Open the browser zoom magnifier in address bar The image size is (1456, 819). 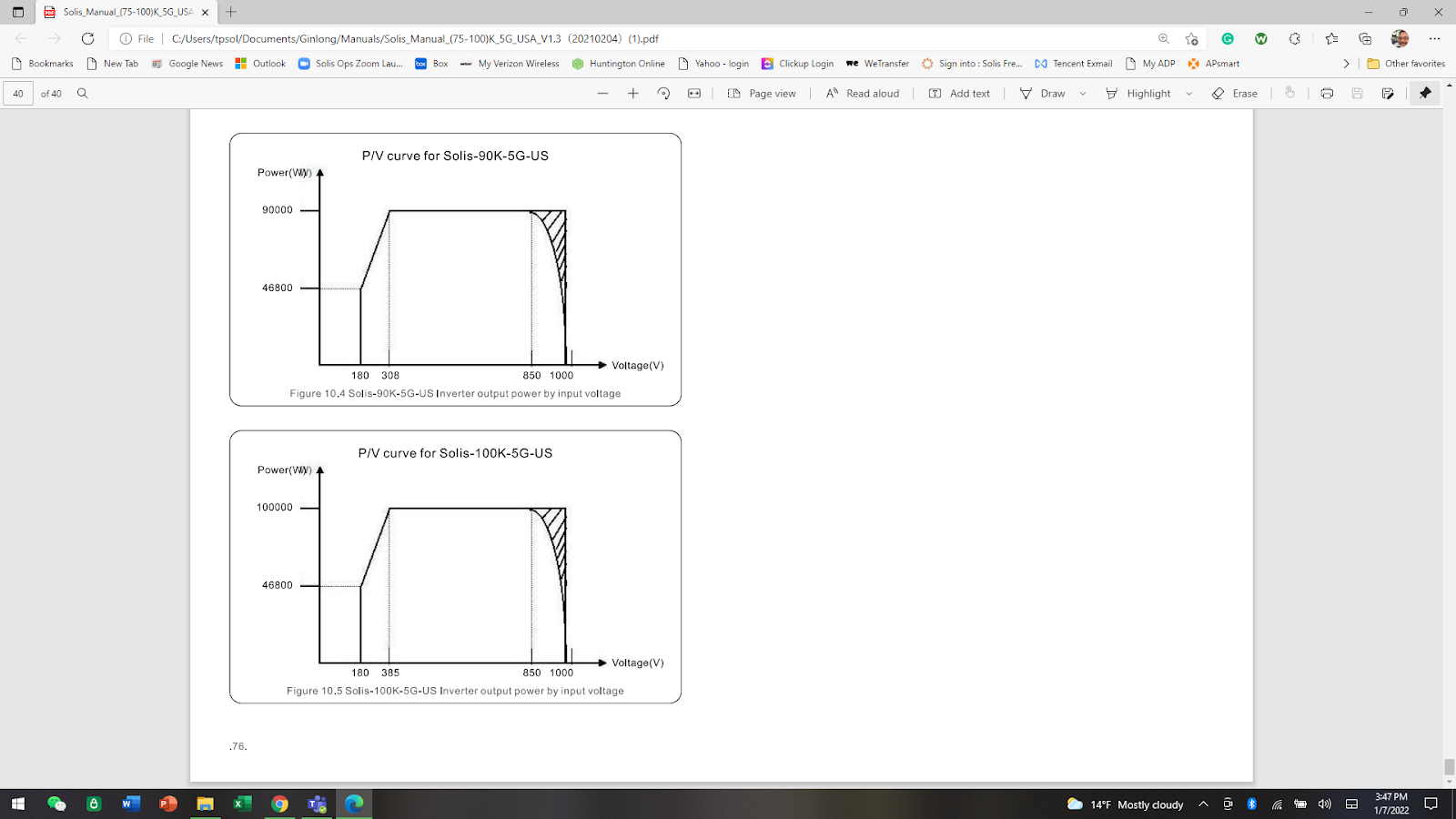pyautogui.click(x=1163, y=38)
